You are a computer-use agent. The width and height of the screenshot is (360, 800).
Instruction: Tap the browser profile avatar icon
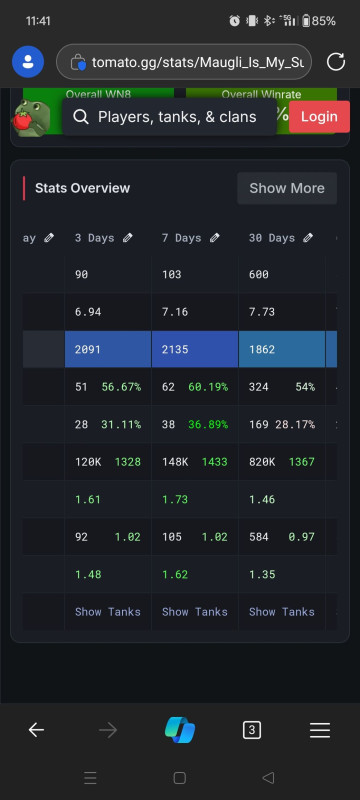point(28,62)
